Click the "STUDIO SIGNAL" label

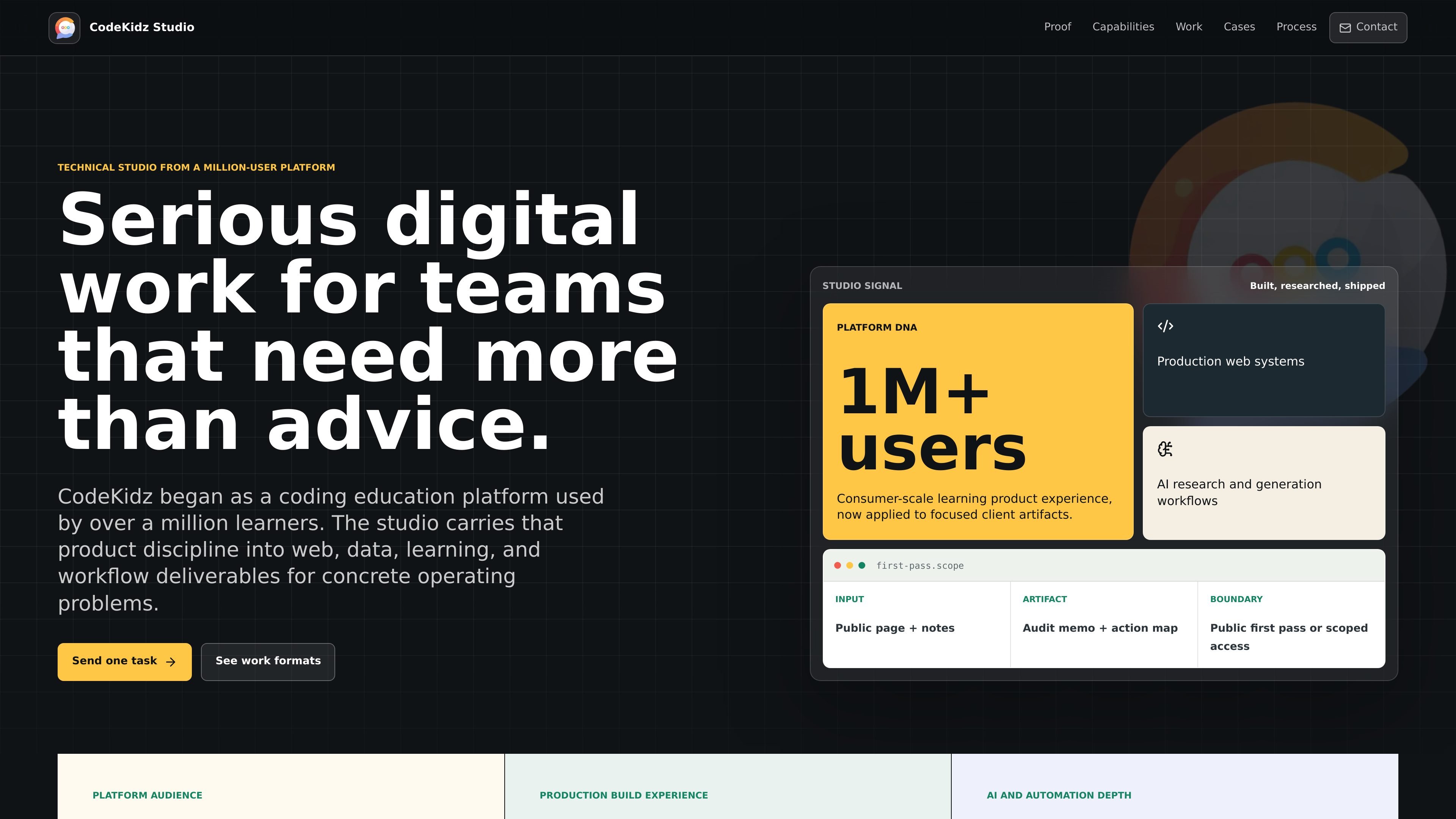pyautogui.click(x=862, y=286)
